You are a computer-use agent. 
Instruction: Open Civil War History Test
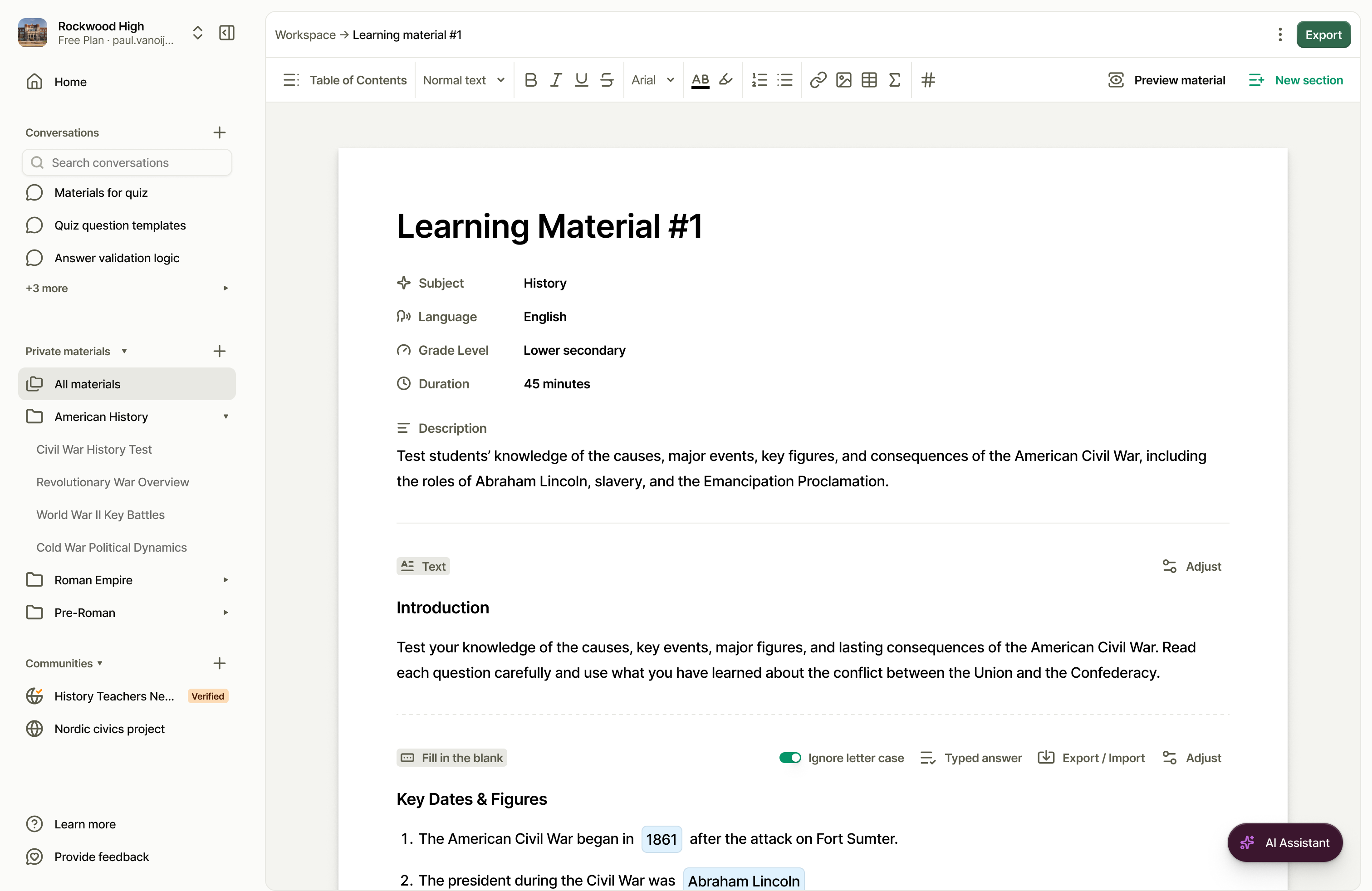click(94, 450)
